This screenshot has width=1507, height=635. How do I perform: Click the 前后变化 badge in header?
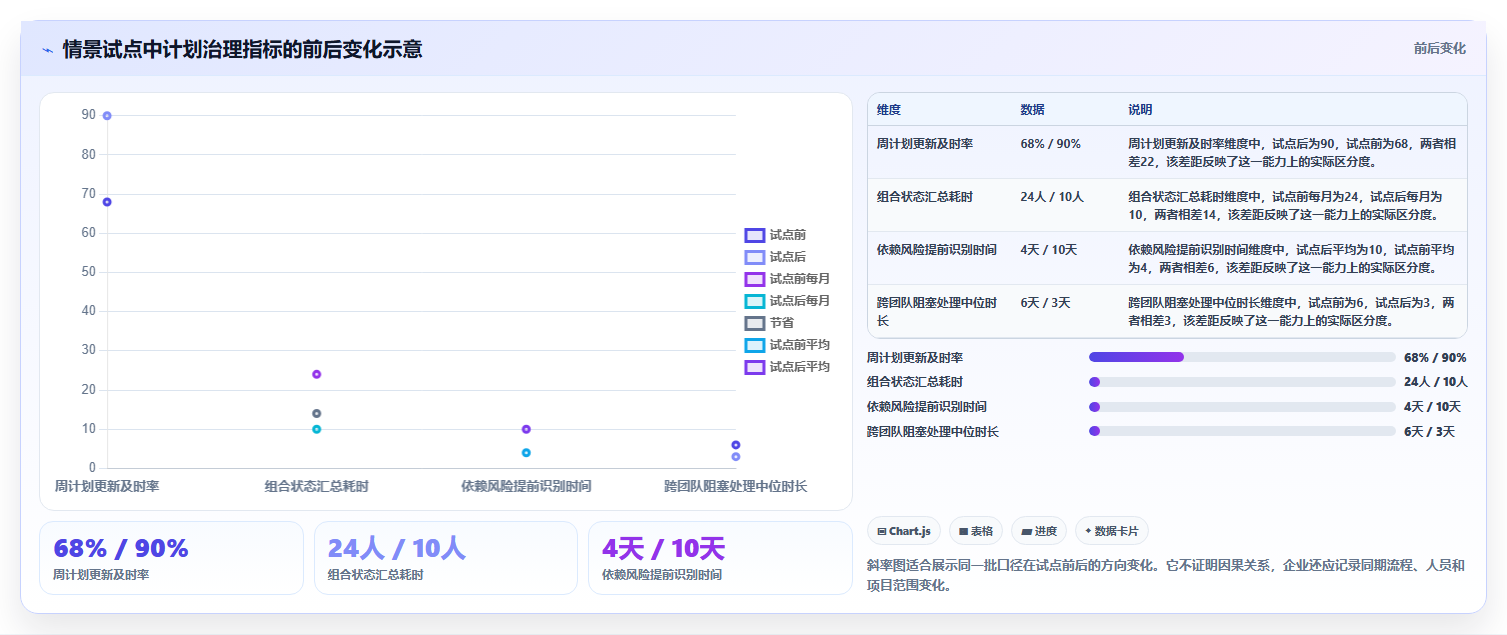click(1439, 48)
